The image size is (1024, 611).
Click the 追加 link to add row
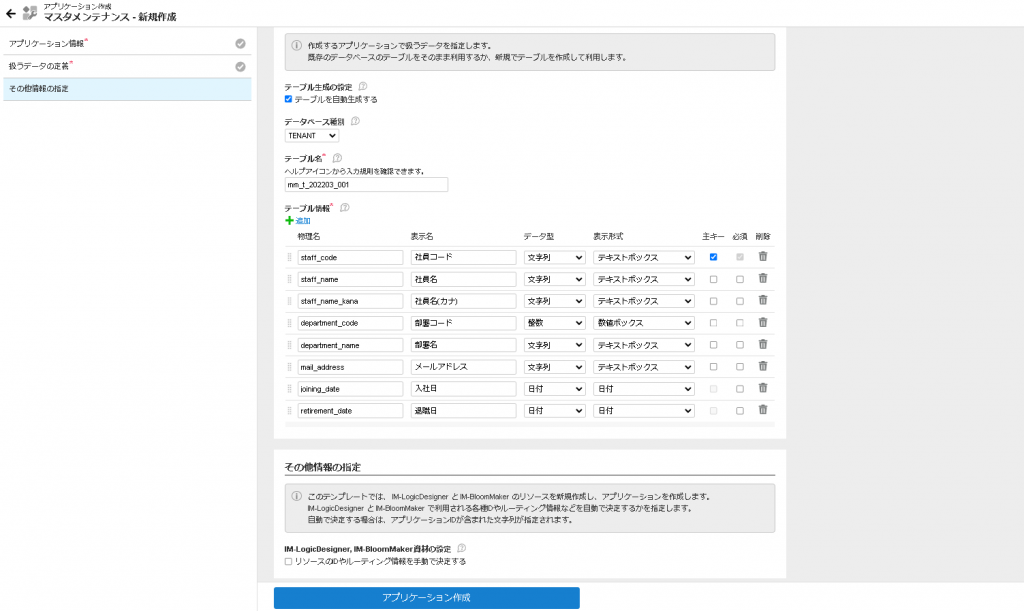303,221
